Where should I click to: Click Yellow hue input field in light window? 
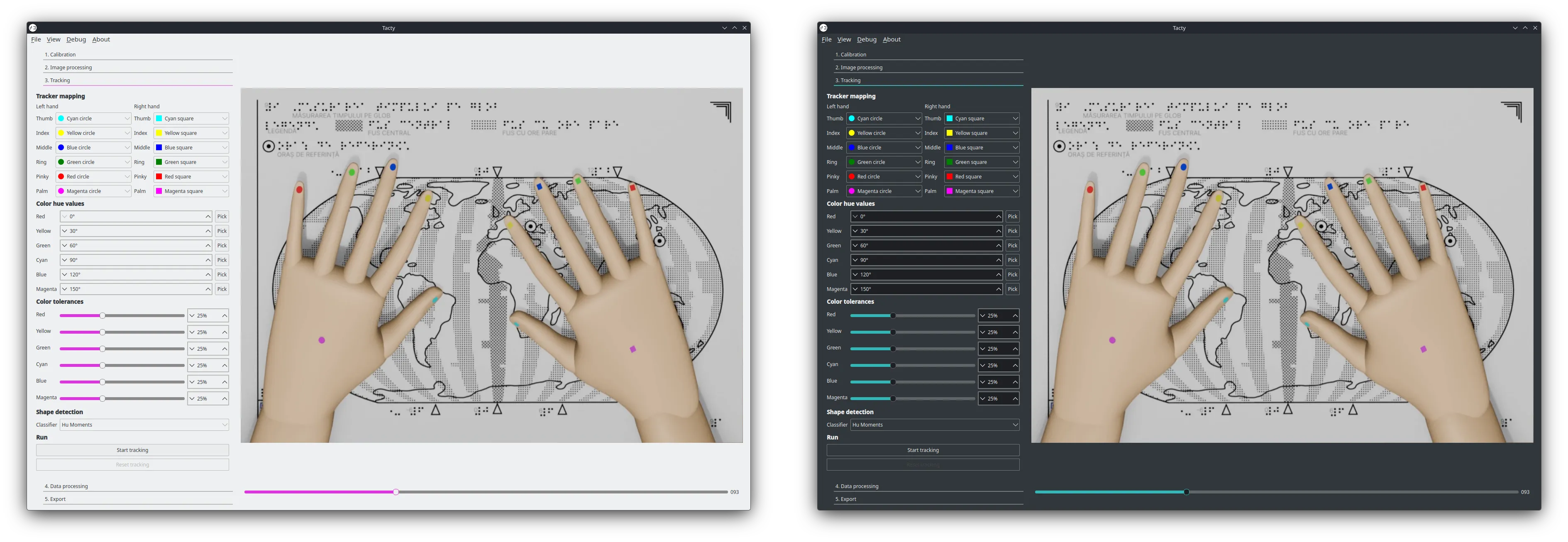point(137,232)
